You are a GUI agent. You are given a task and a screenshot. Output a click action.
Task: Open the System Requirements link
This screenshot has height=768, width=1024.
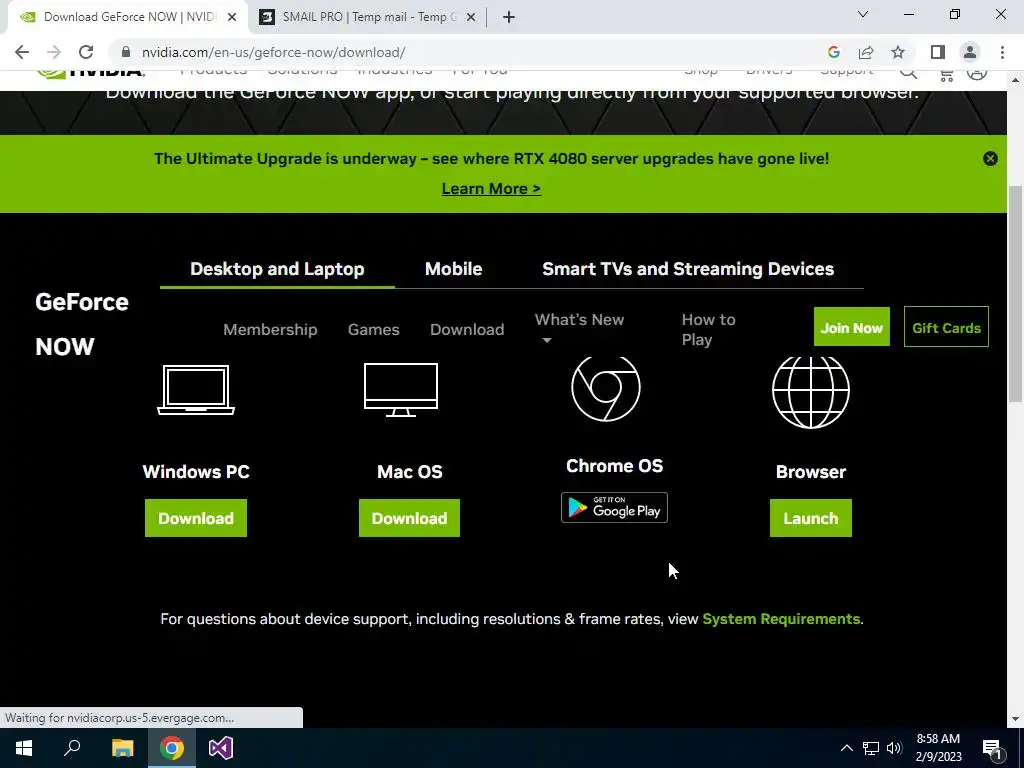[x=781, y=618]
